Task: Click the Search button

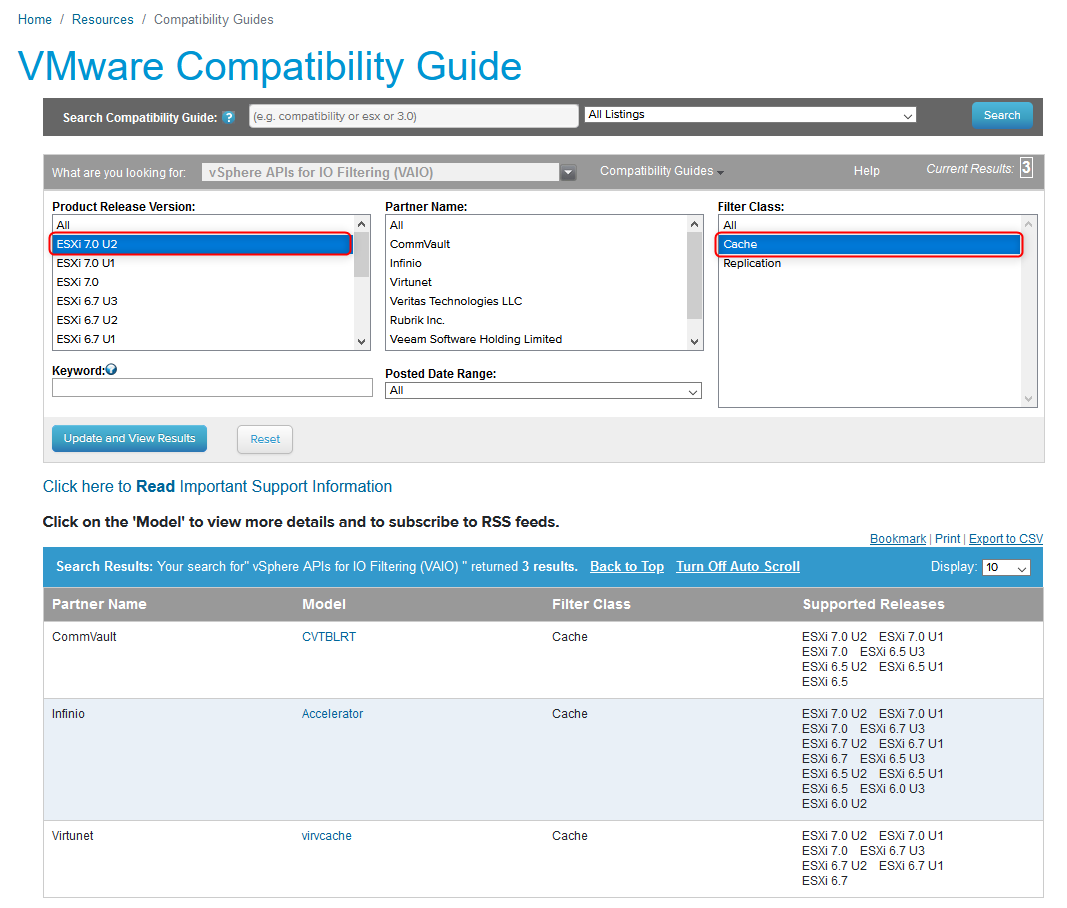Action: click(1002, 115)
